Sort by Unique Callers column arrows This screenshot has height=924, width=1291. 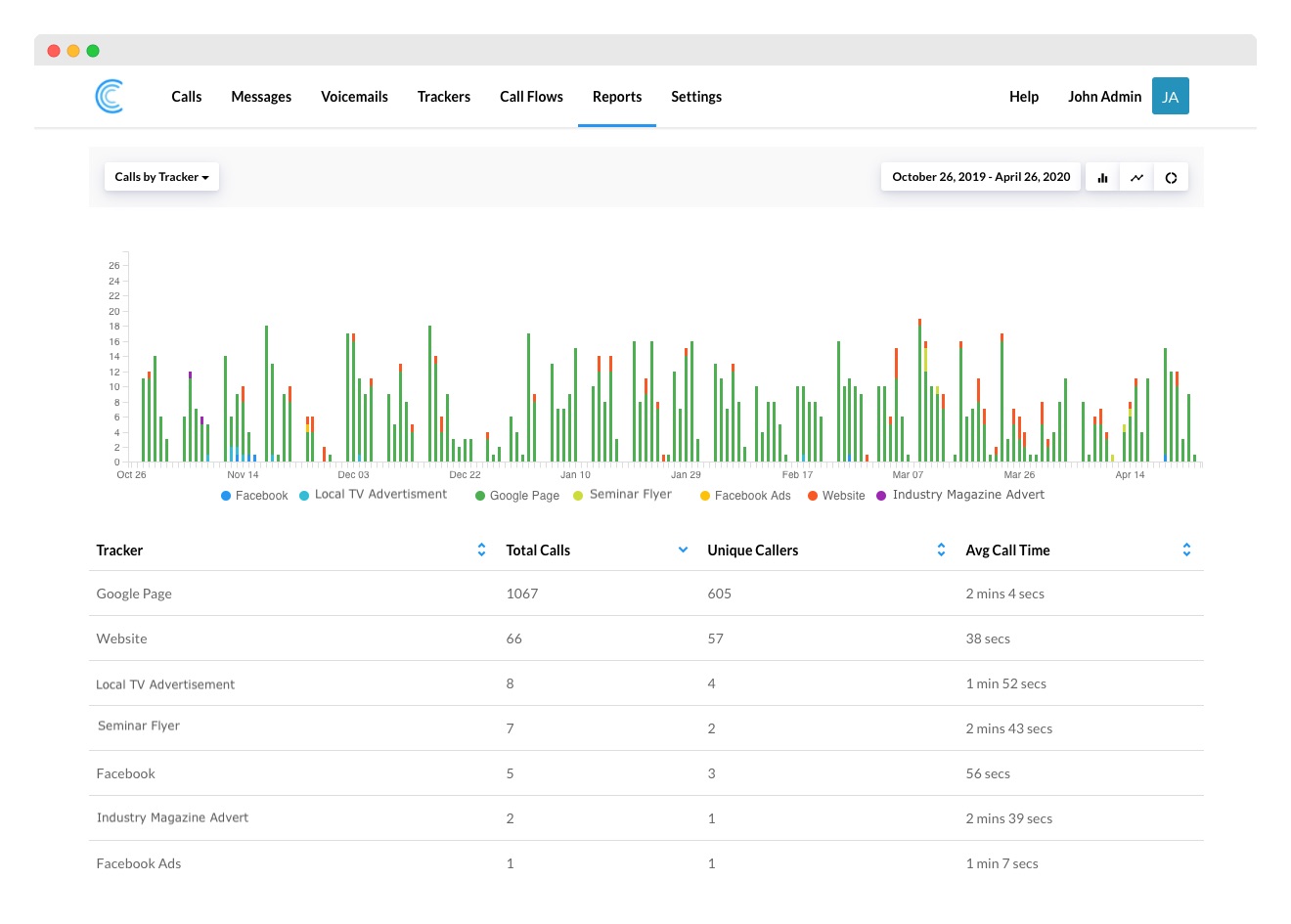[941, 550]
